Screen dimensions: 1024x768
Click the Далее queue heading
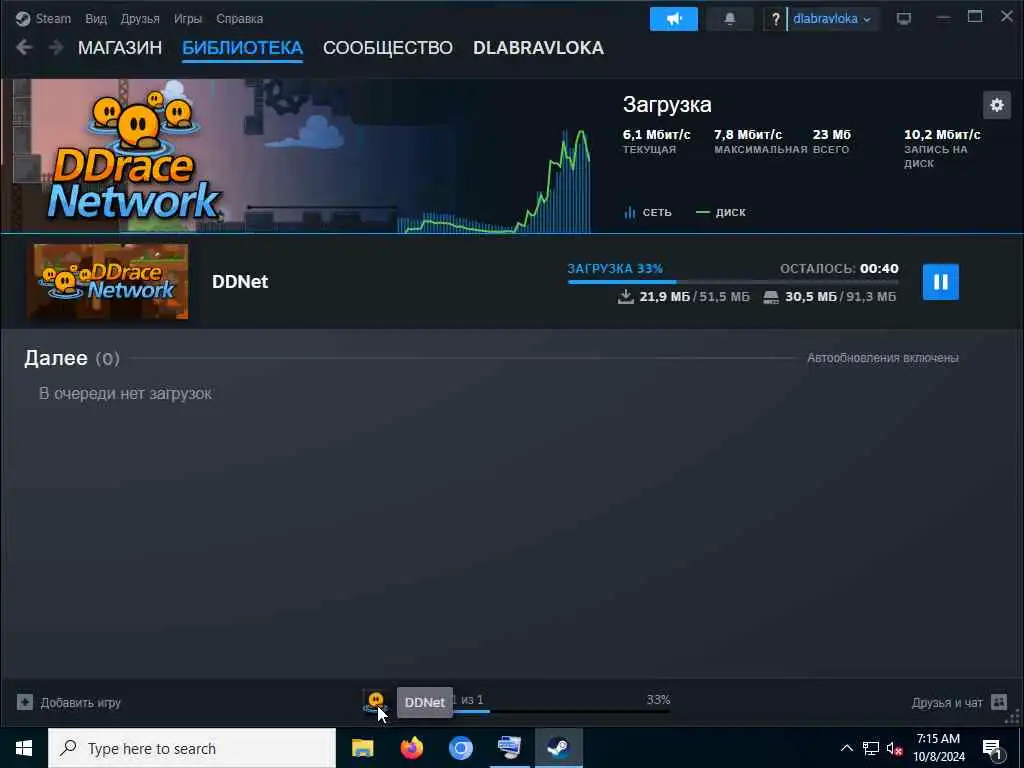tap(56, 358)
